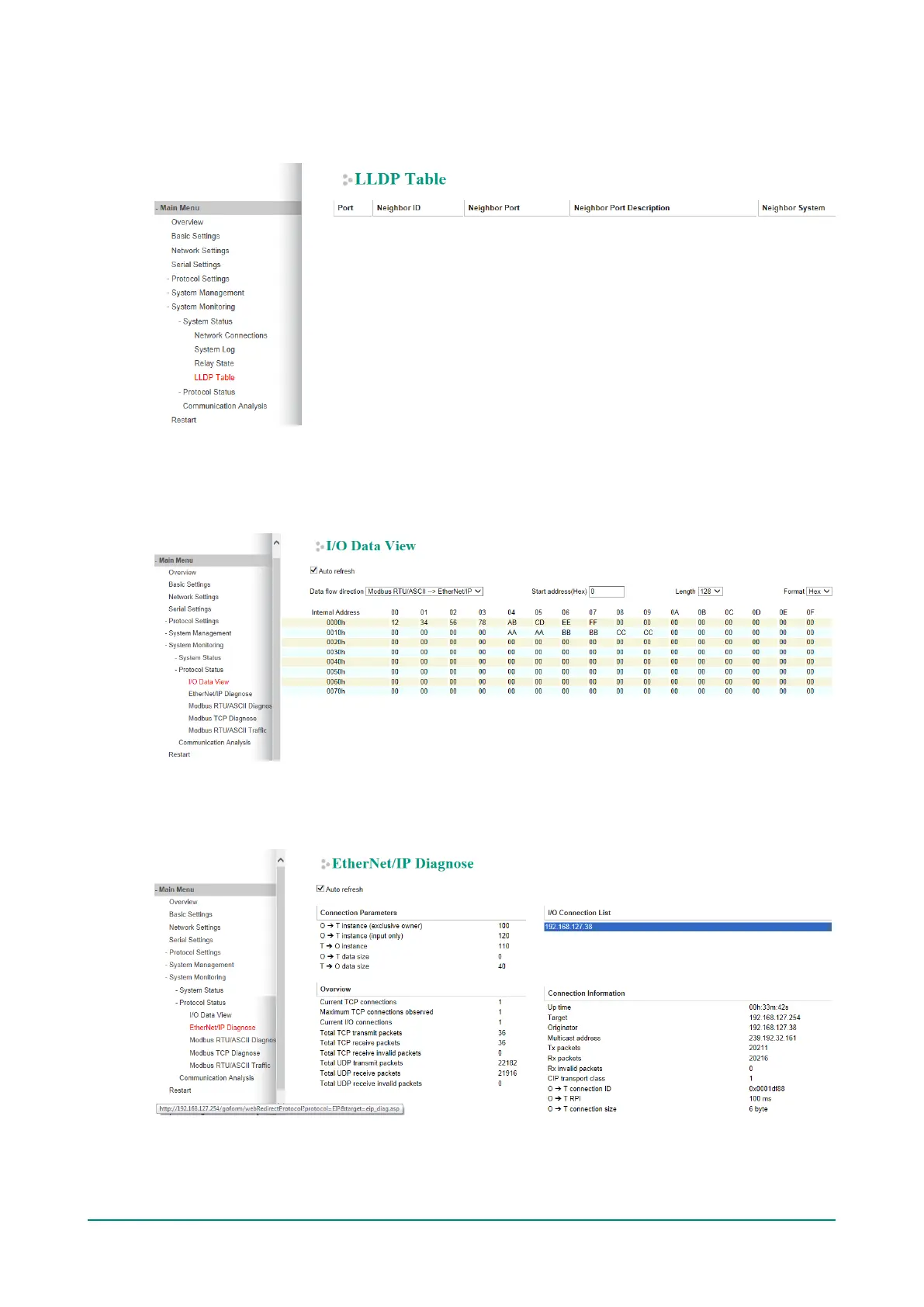Click the Neighbor Port Description column header
Image resolution: width=924 pixels, height=1307 pixels.
[621, 208]
